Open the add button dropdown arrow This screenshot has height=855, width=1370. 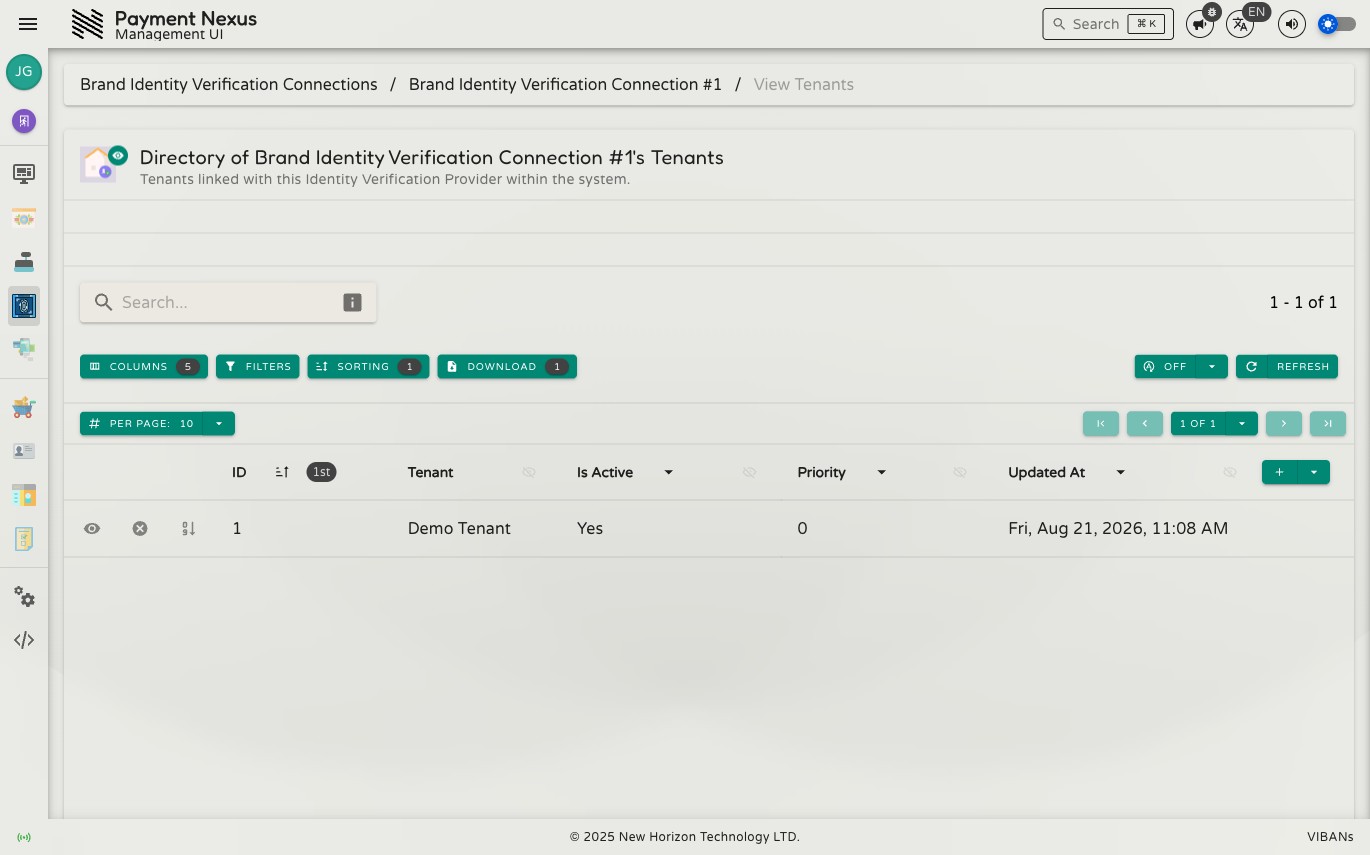click(1313, 472)
